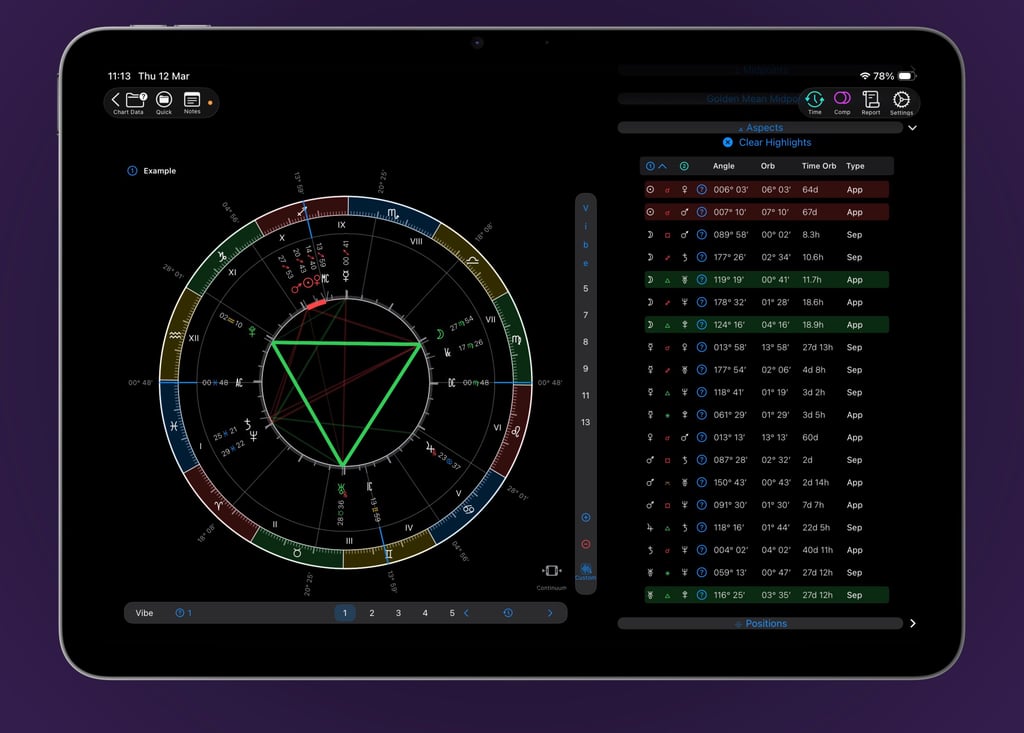Click the Positions section header bar
This screenshot has height=733, width=1024.
coord(760,623)
